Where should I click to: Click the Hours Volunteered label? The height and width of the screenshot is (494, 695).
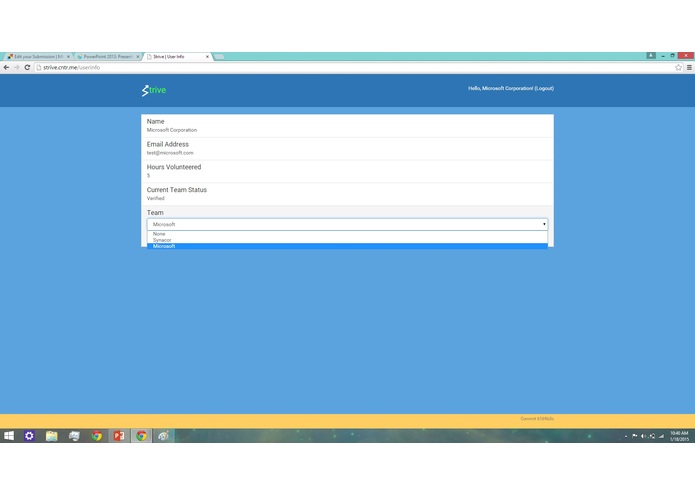(x=174, y=167)
